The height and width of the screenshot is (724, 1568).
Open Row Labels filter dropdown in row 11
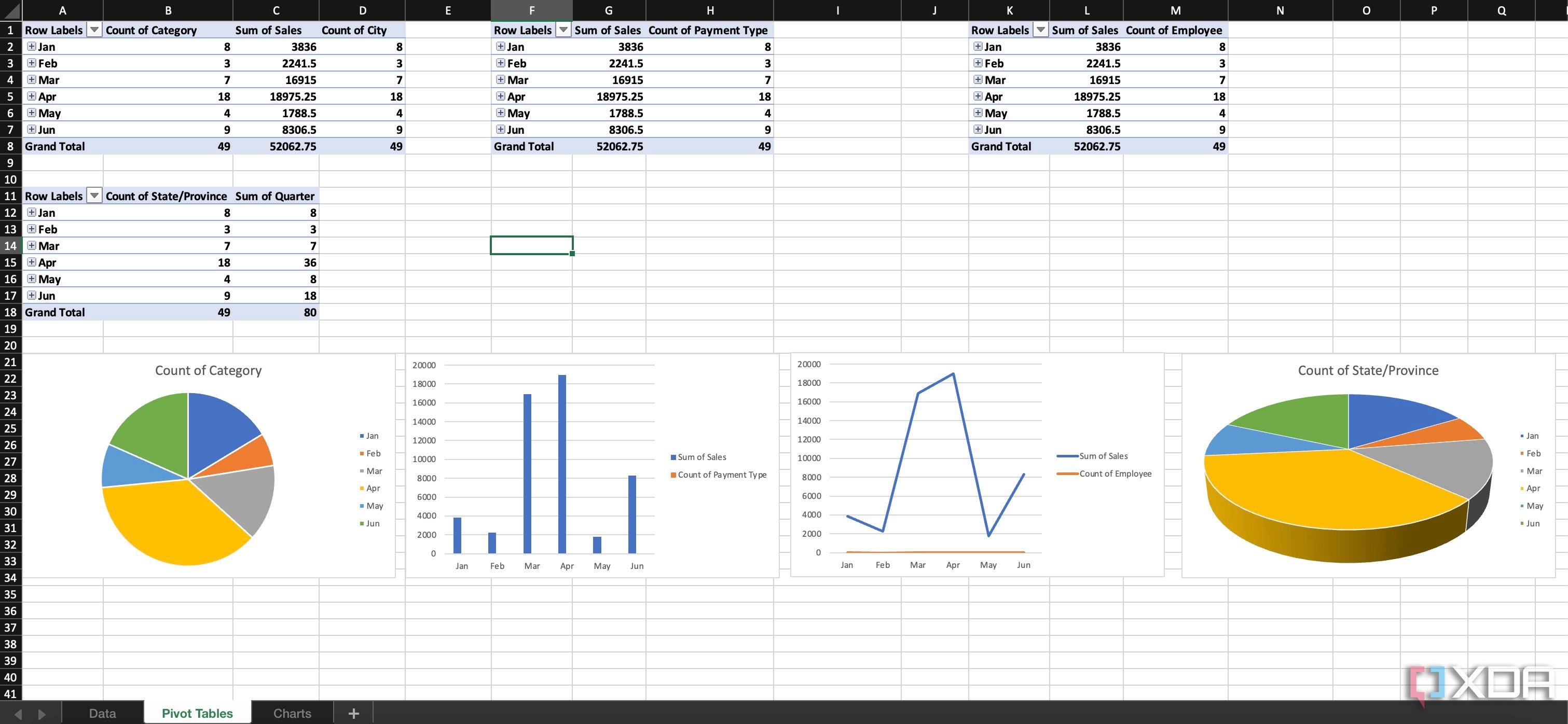click(94, 196)
